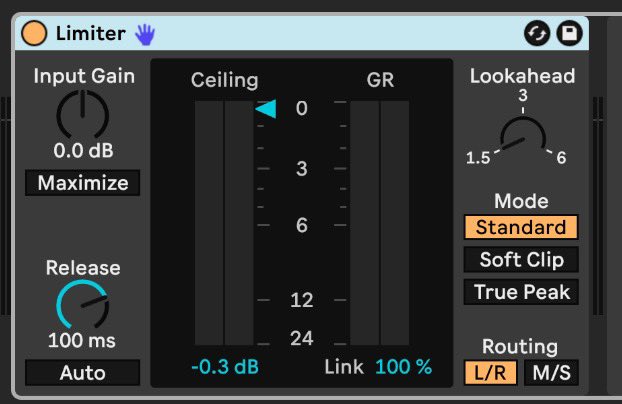622x404 pixels.
Task: Set routing to L/R
Action: coord(490,373)
